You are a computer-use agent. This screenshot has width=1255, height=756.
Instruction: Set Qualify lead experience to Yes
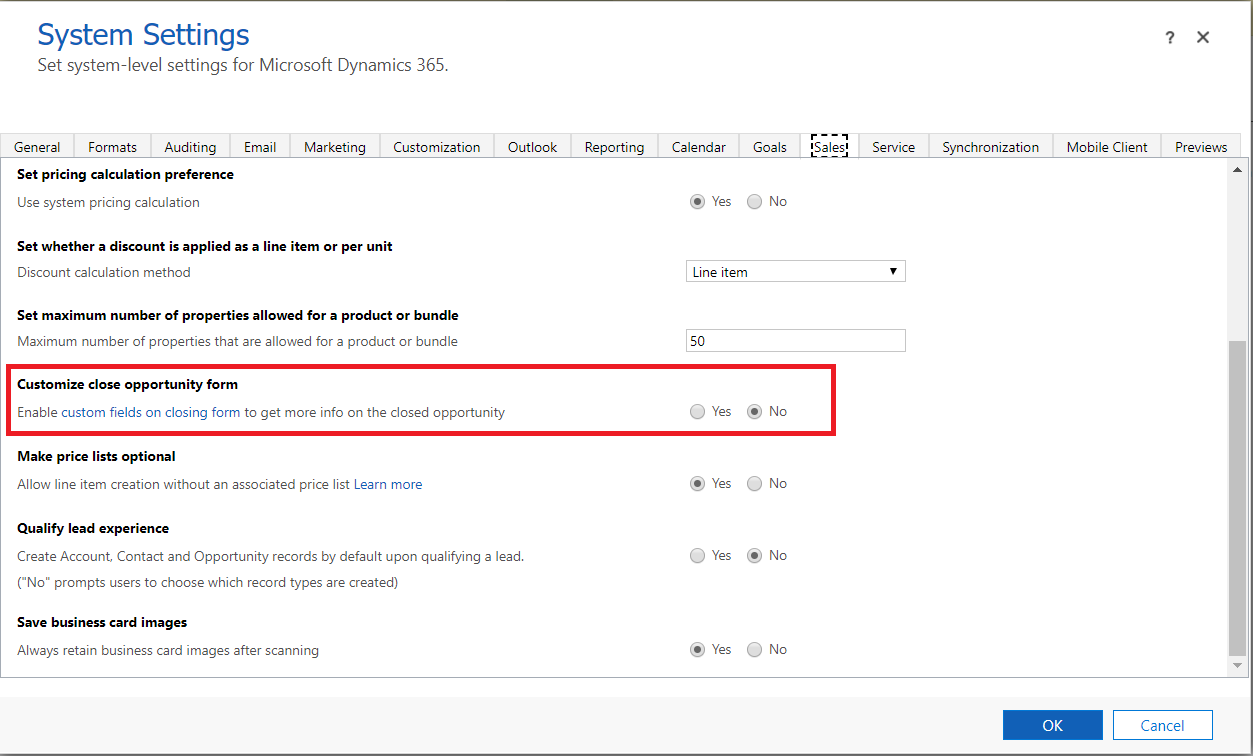[698, 556]
